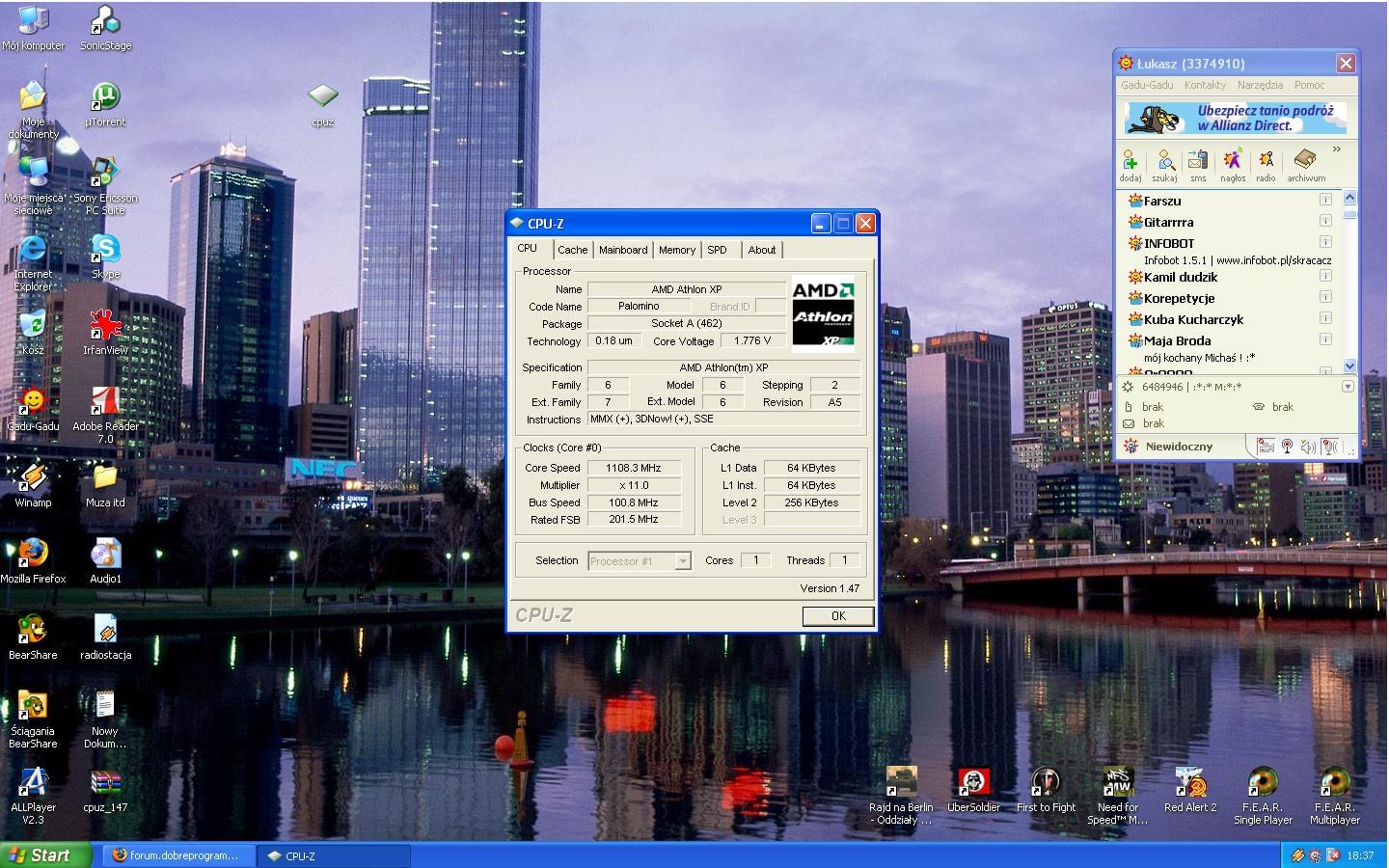The width and height of the screenshot is (1389, 868).
Task: Open the Winamp desktop icon
Action: click(33, 485)
